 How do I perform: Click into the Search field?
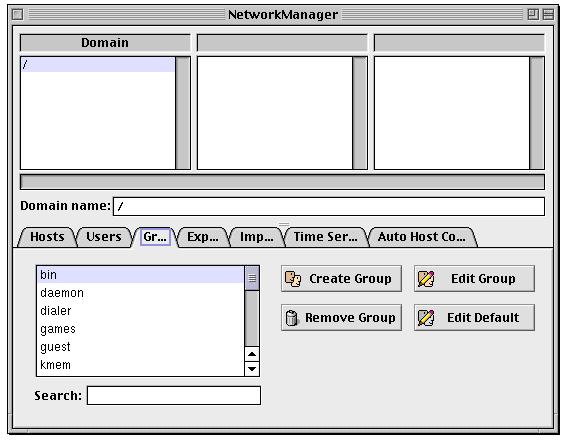point(174,395)
